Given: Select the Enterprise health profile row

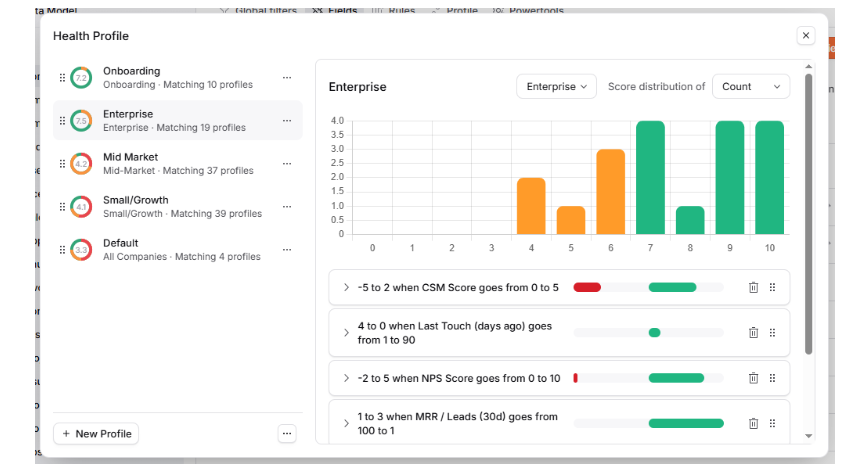Looking at the screenshot, I should [178, 120].
